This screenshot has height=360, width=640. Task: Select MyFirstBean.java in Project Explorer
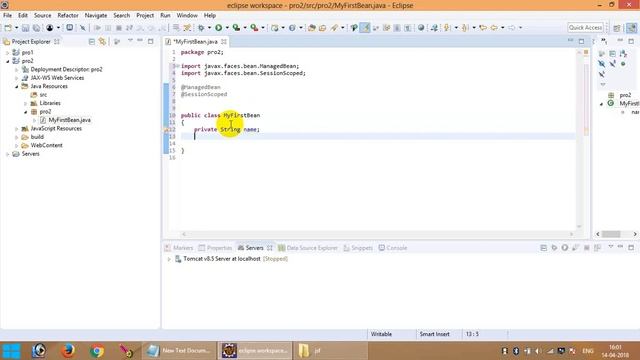tap(69, 120)
